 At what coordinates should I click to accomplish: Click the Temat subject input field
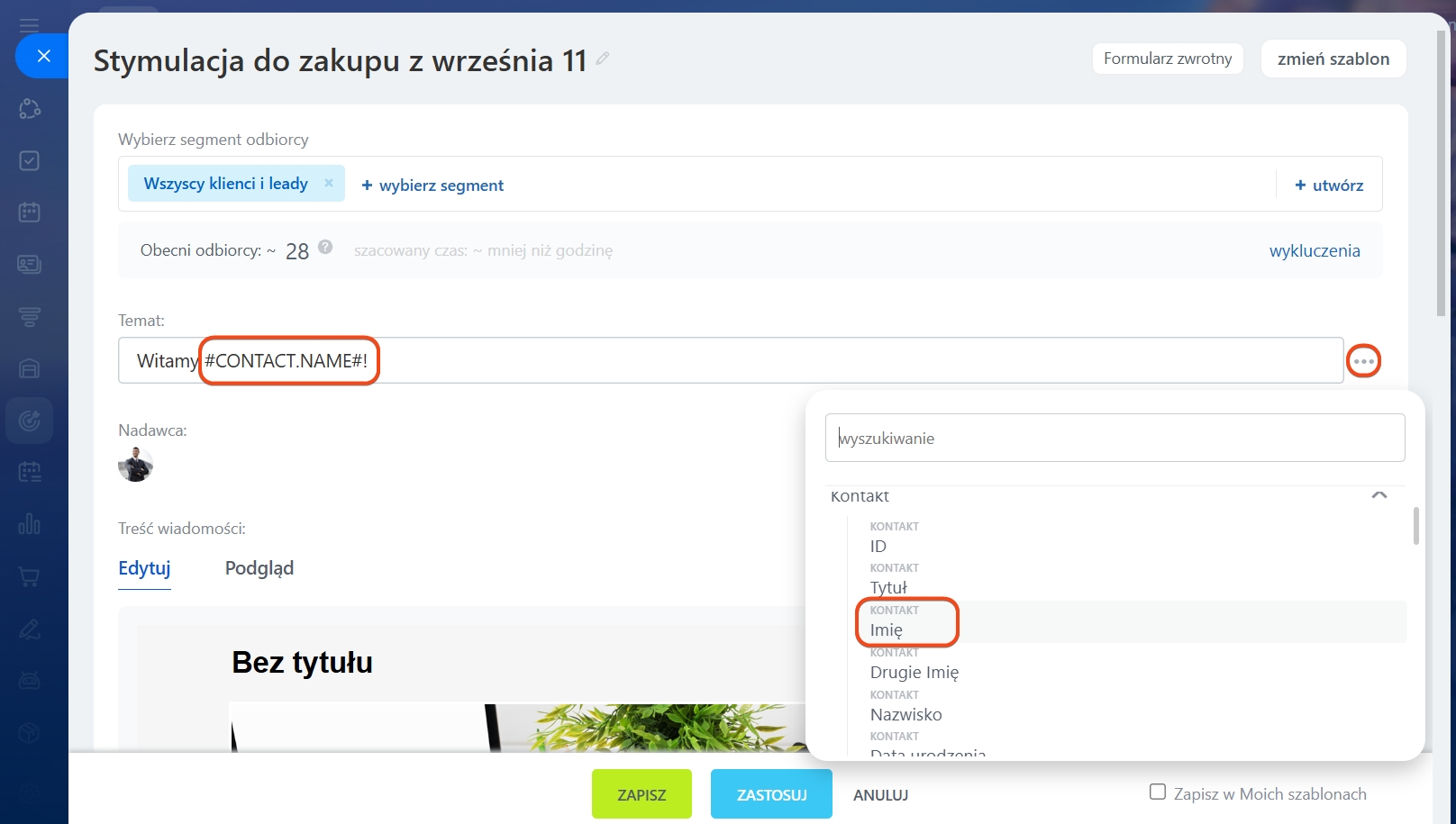[x=731, y=360]
